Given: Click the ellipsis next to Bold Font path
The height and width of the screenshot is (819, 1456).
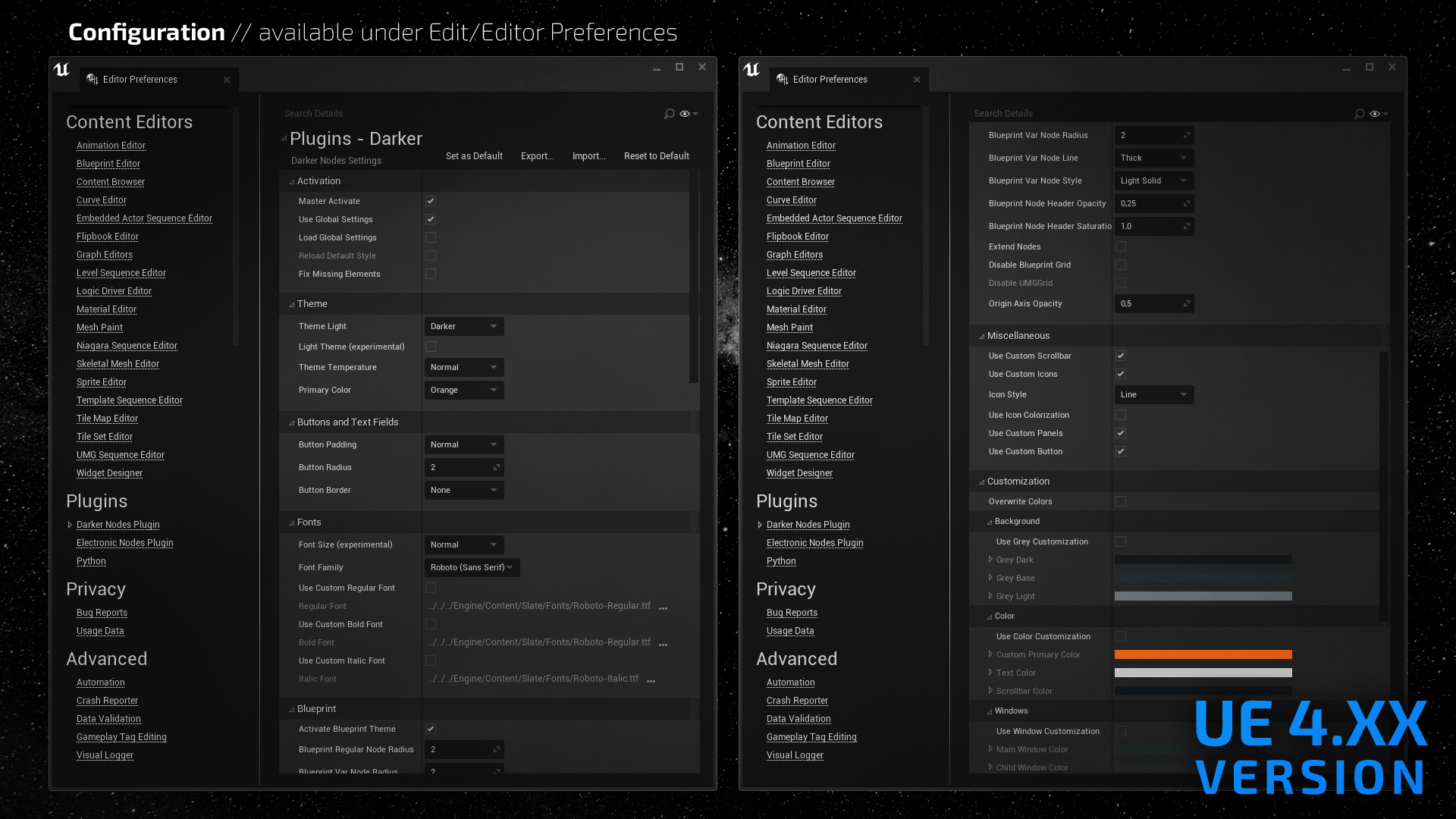Looking at the screenshot, I should [663, 644].
